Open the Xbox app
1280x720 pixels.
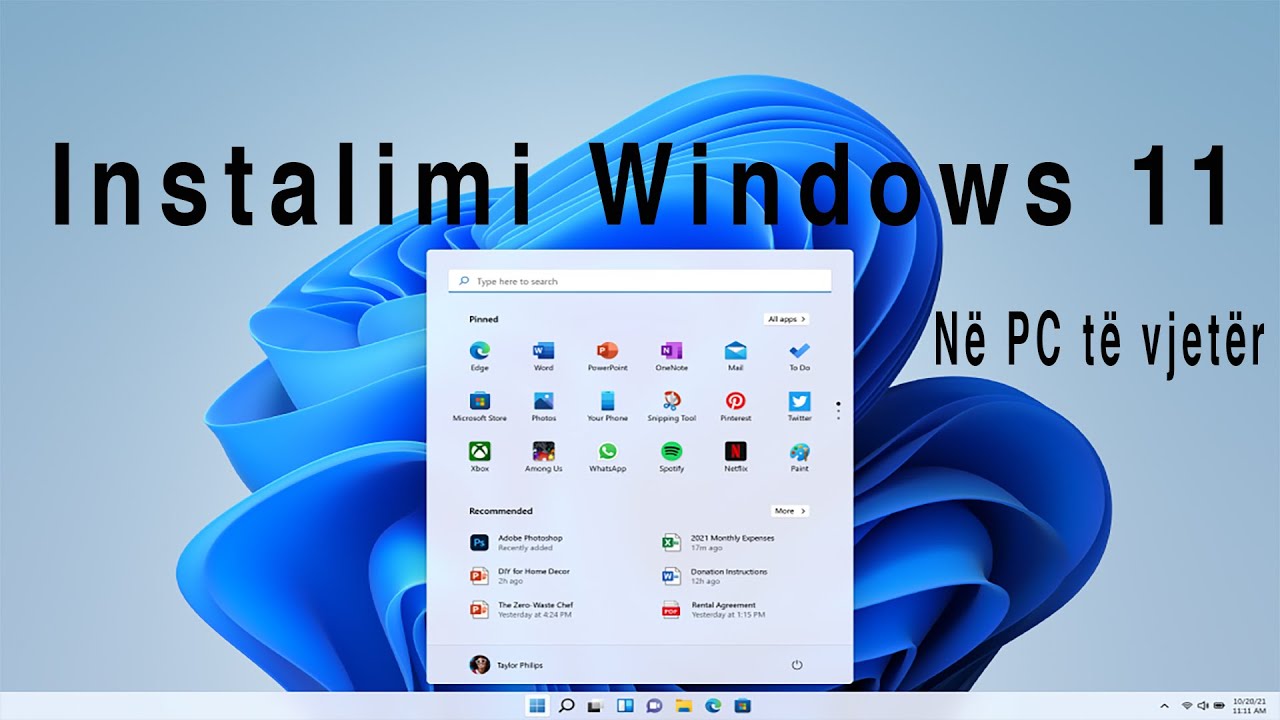tap(480, 456)
